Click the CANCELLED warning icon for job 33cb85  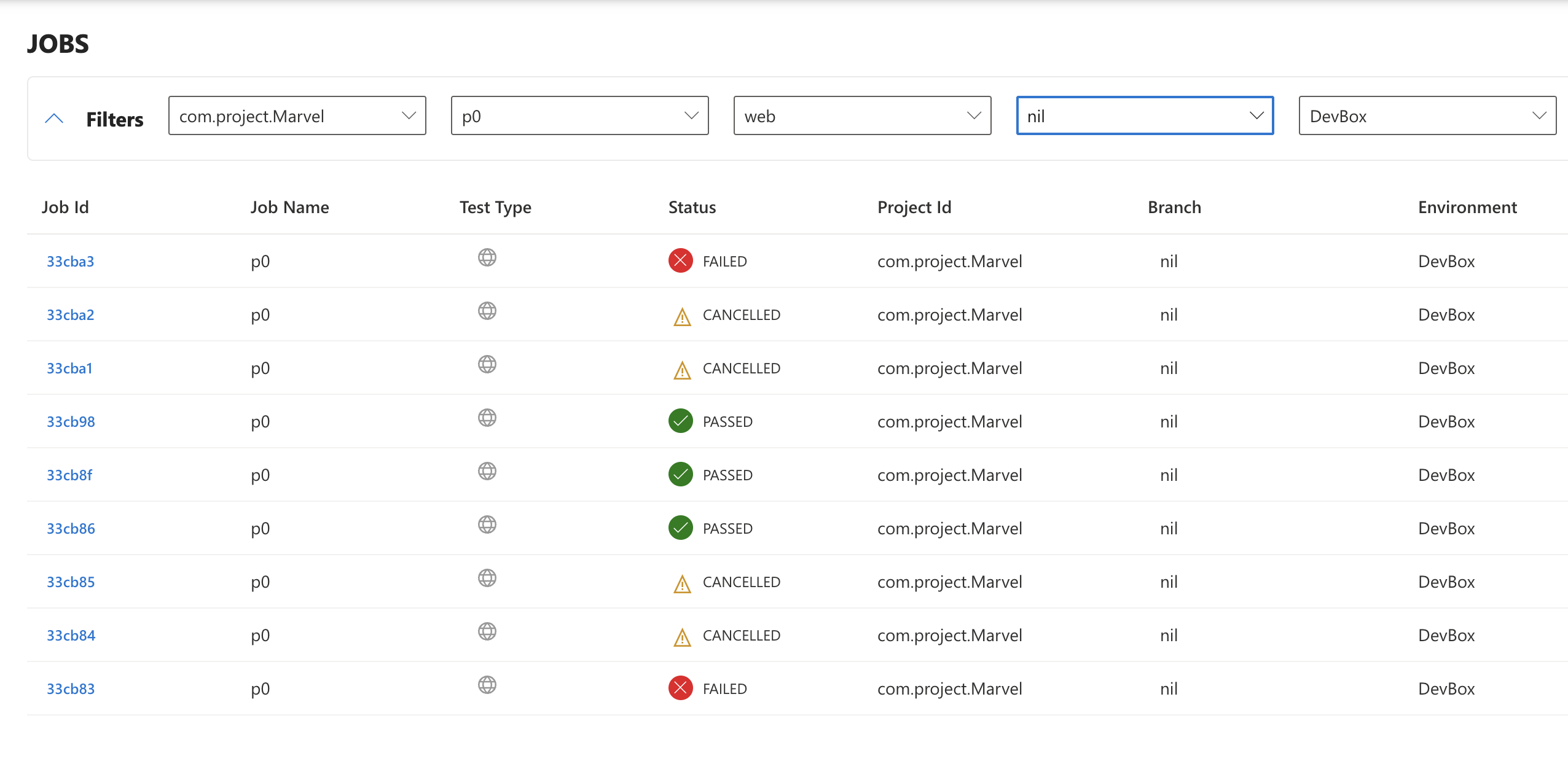pos(682,583)
